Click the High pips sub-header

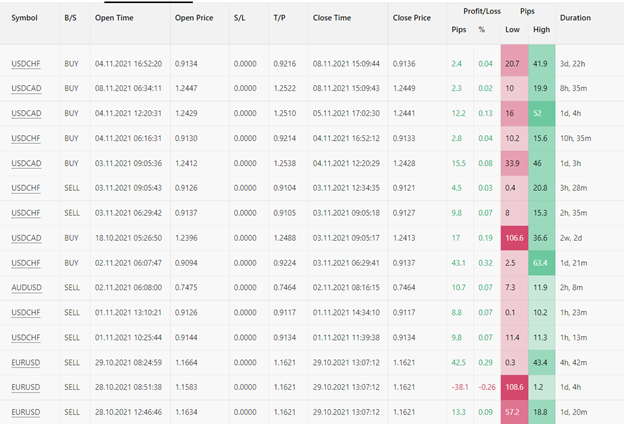541,30
